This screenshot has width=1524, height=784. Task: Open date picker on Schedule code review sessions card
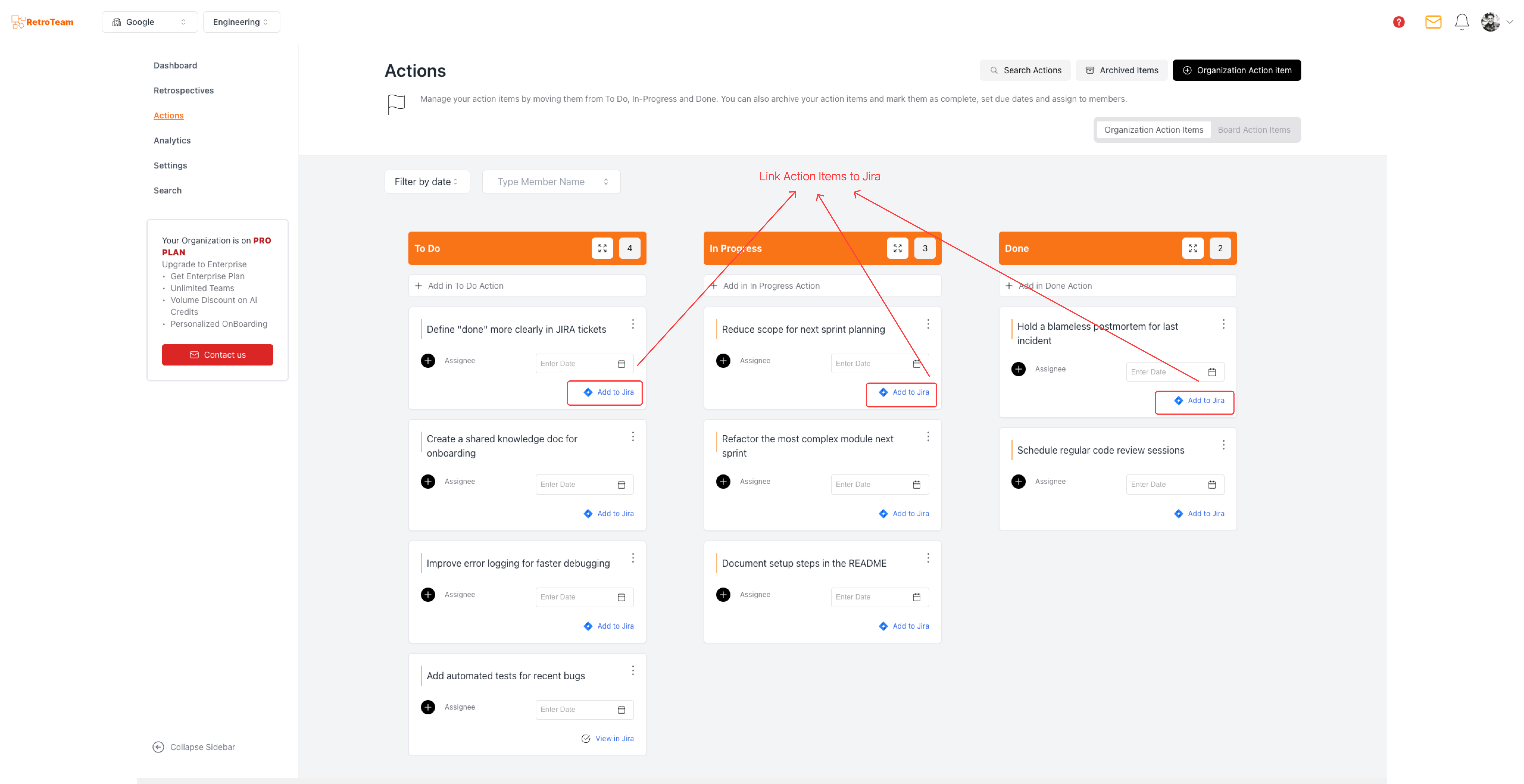point(1212,485)
